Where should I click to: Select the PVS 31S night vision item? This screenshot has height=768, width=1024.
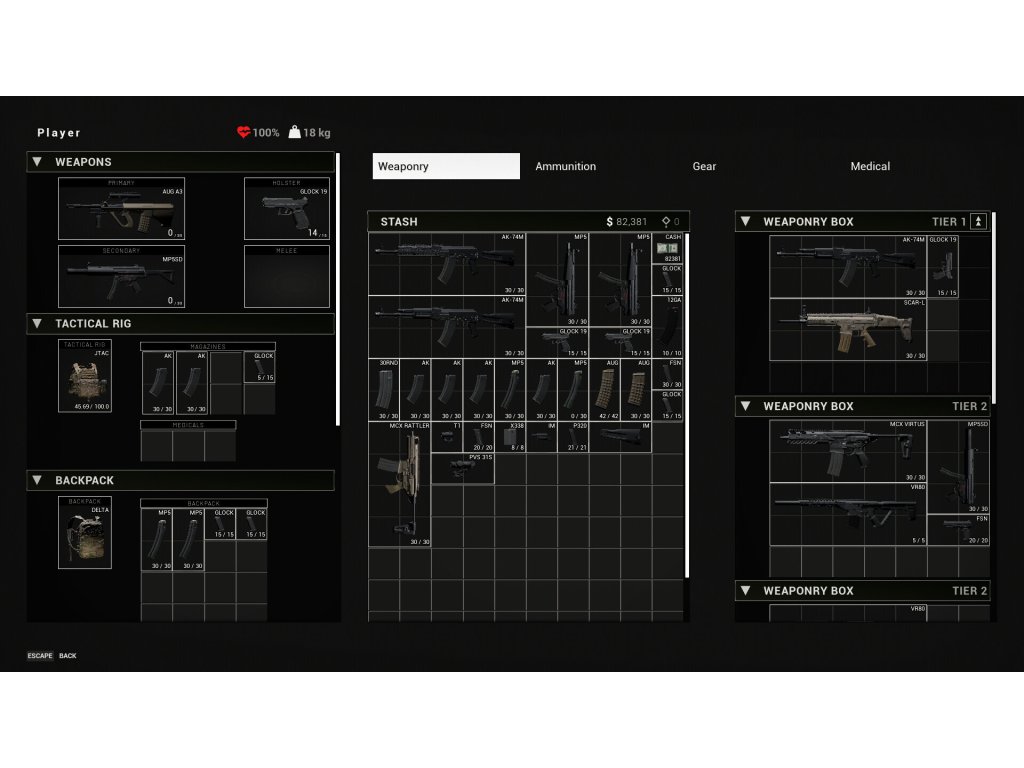point(463,468)
